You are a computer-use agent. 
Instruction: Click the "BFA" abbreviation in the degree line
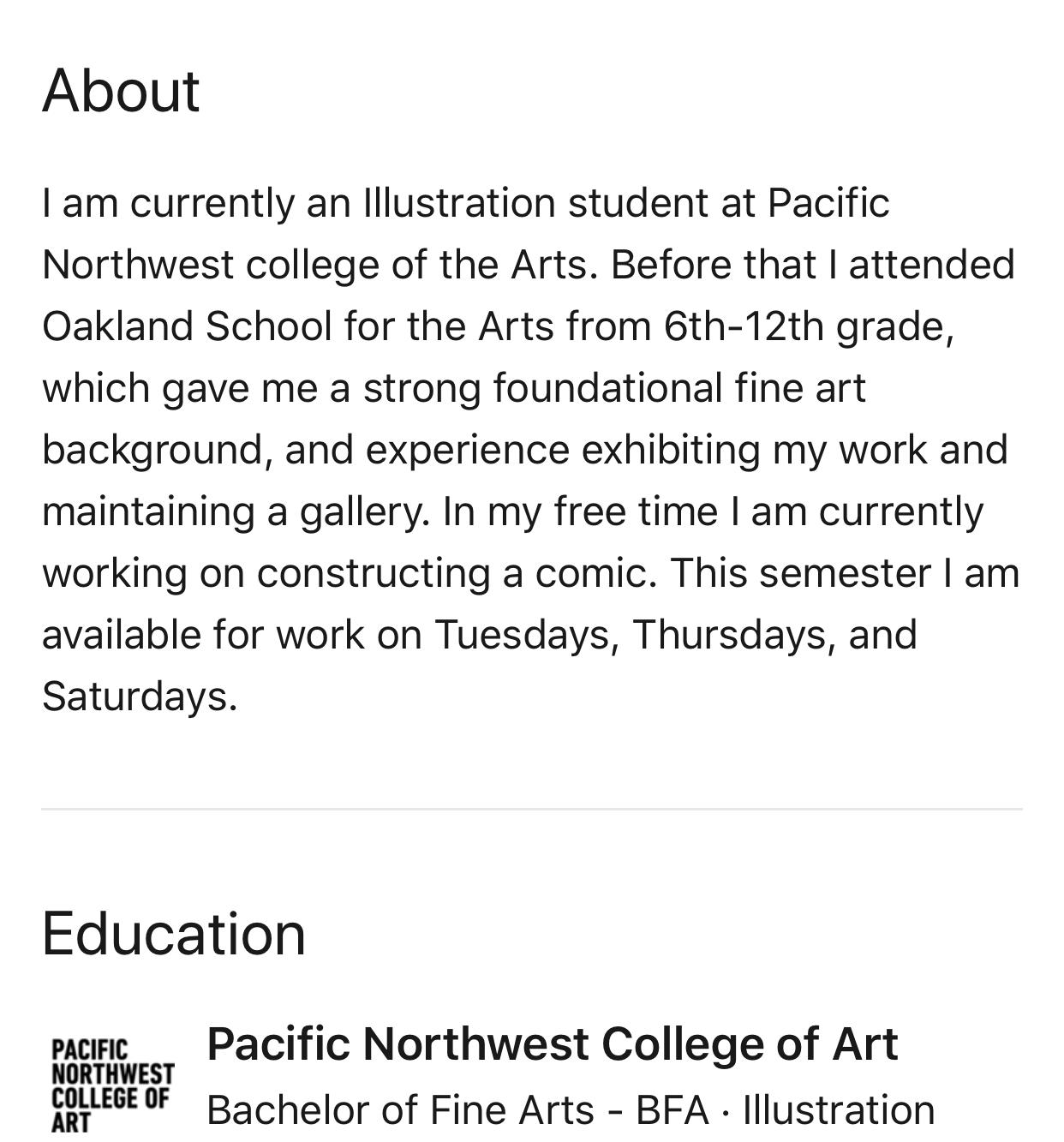672,1110
